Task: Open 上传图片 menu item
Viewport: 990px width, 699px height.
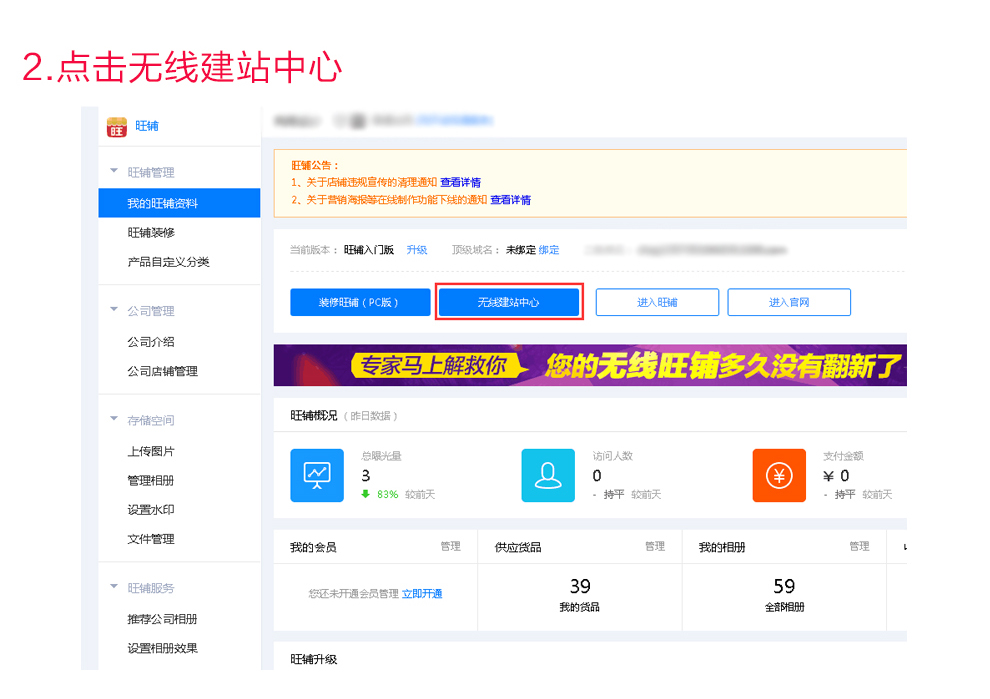Action: coord(151,451)
